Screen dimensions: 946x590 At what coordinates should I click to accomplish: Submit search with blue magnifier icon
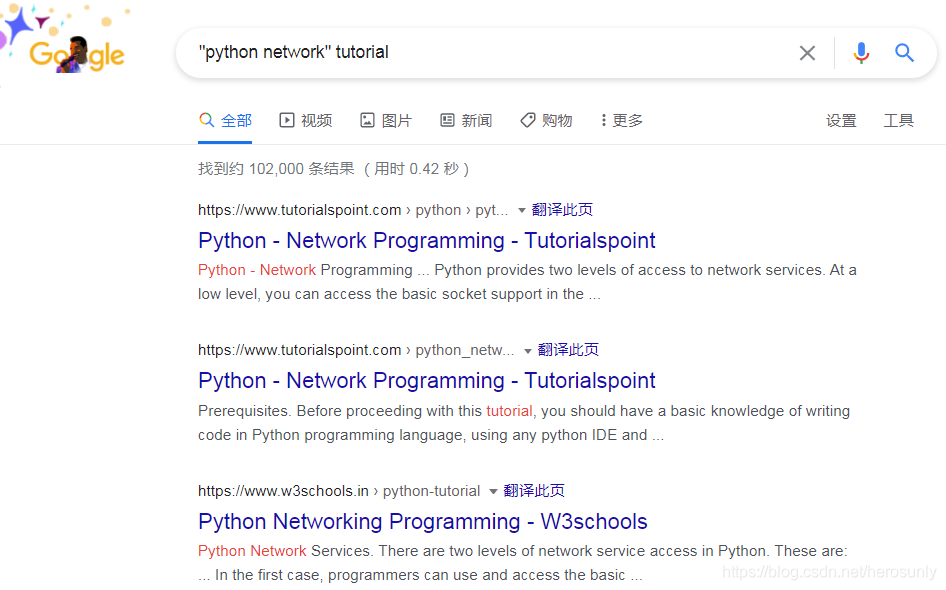pyautogui.click(x=904, y=53)
